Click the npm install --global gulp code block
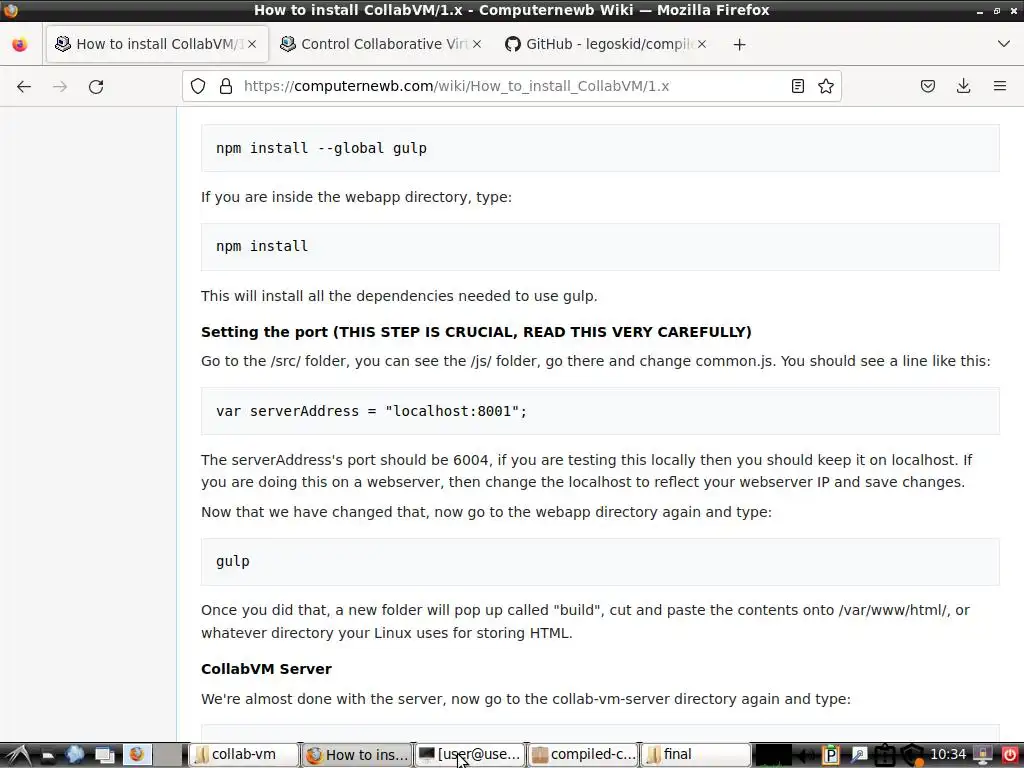 600,148
